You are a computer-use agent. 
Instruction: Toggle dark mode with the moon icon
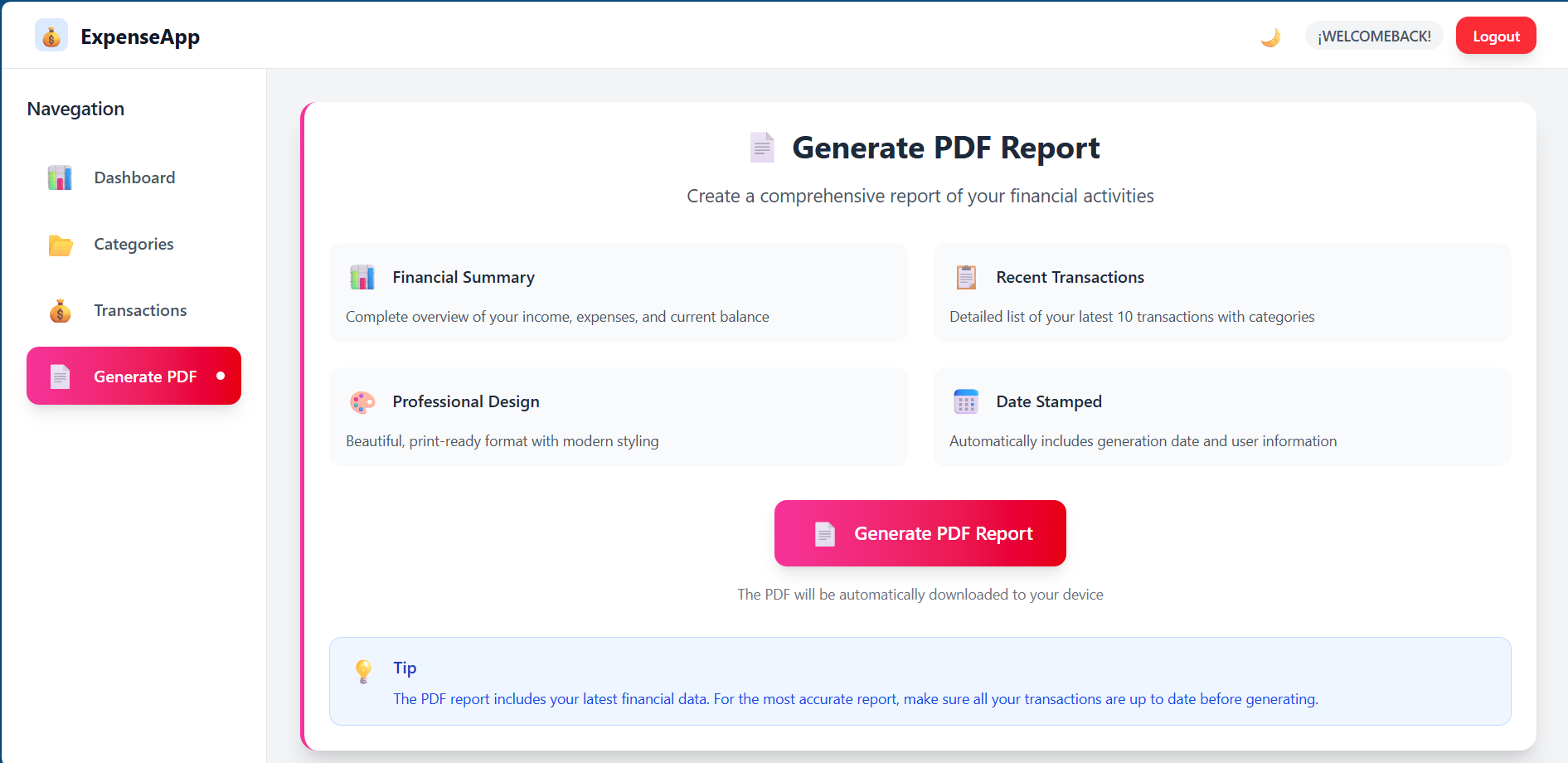tap(1270, 37)
